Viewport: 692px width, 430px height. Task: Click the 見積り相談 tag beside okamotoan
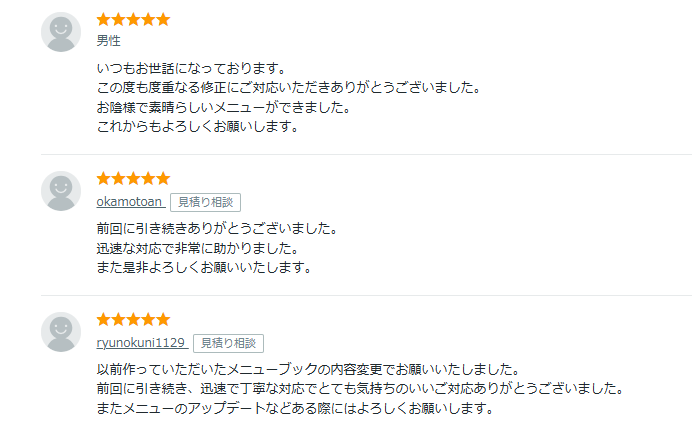(x=205, y=201)
